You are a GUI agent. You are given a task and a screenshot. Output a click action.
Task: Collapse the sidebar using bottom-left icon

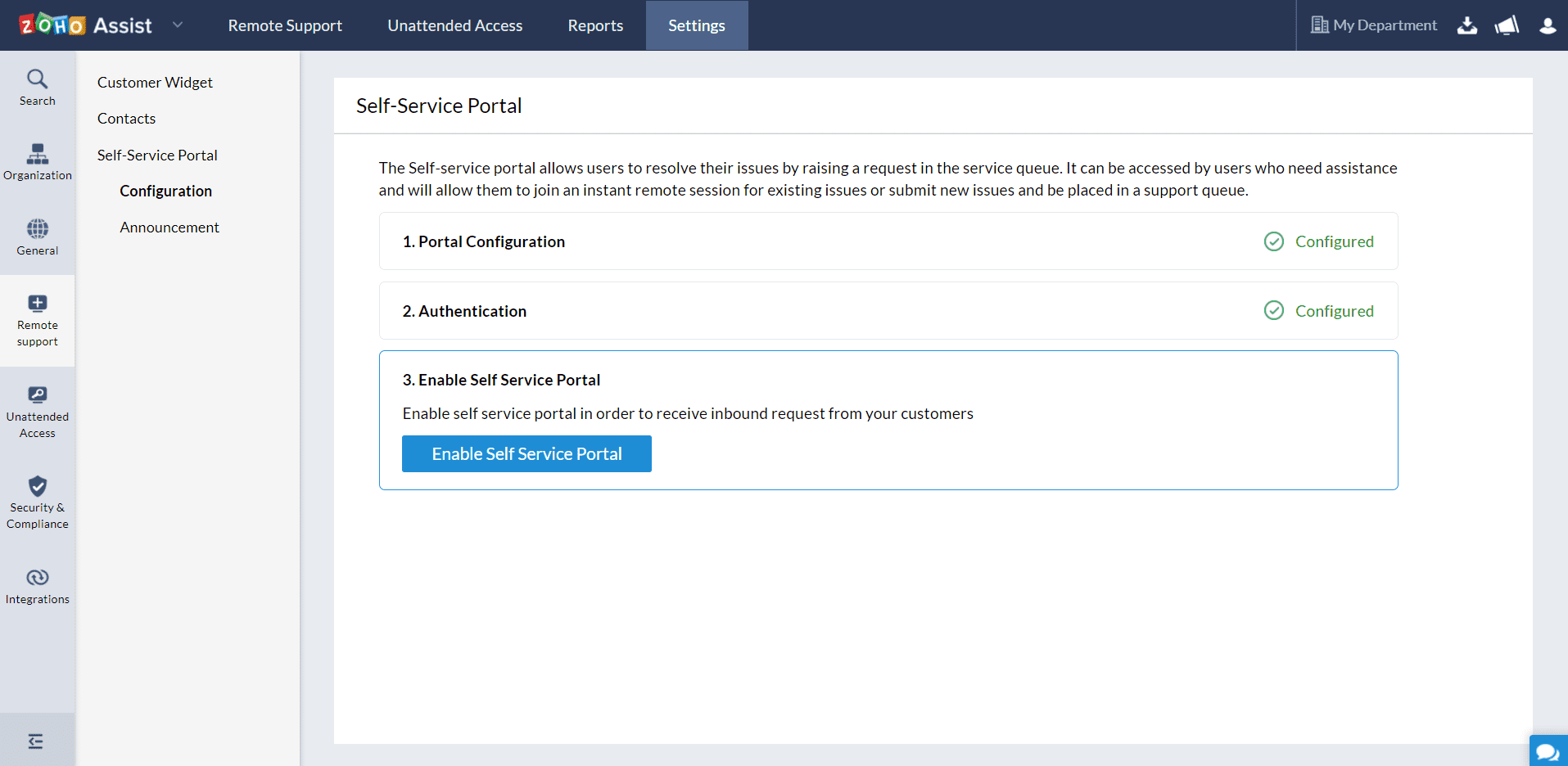coord(36,741)
